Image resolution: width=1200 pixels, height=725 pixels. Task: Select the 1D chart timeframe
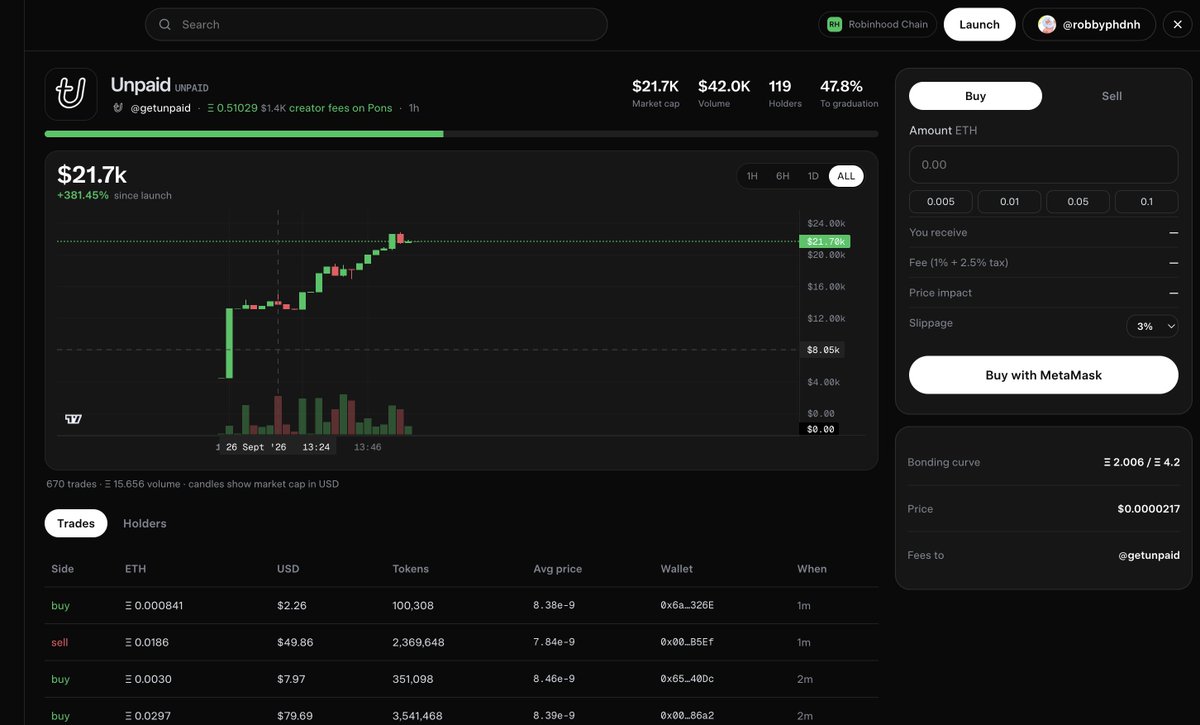(x=813, y=176)
